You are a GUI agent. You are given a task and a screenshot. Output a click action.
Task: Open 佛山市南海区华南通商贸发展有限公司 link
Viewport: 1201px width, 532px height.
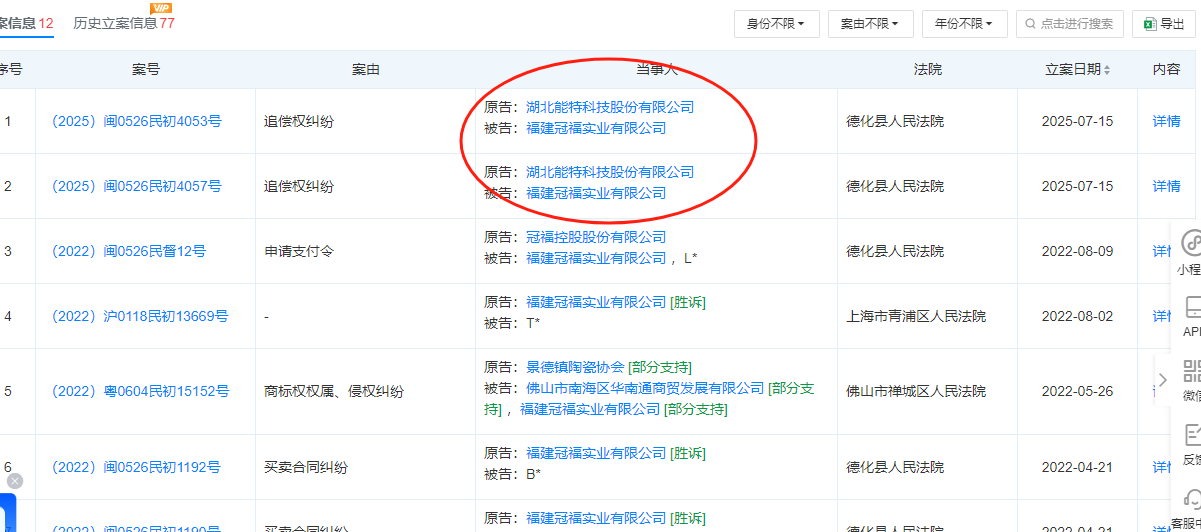[x=645, y=388]
